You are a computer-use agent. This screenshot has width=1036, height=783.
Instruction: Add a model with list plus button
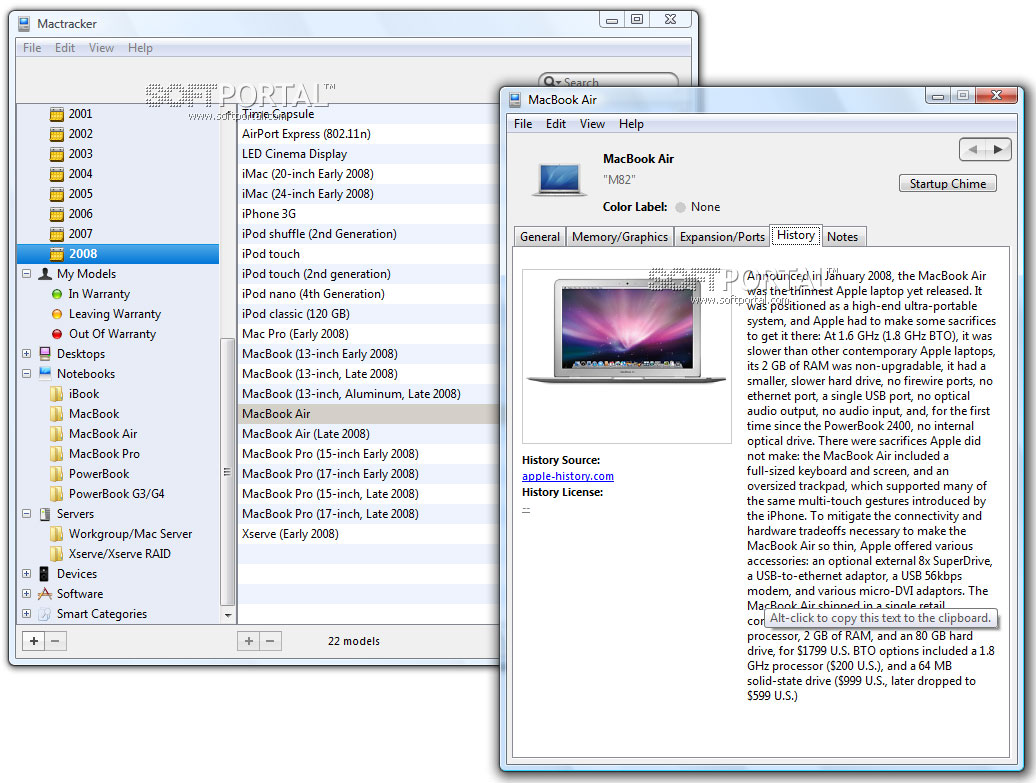248,641
